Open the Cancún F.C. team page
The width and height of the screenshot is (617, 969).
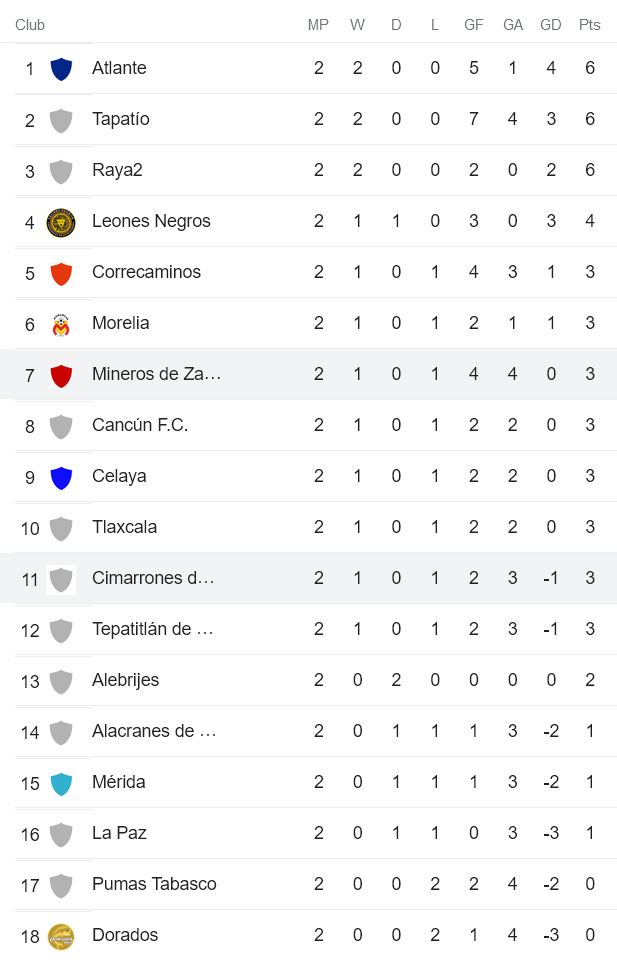140,425
